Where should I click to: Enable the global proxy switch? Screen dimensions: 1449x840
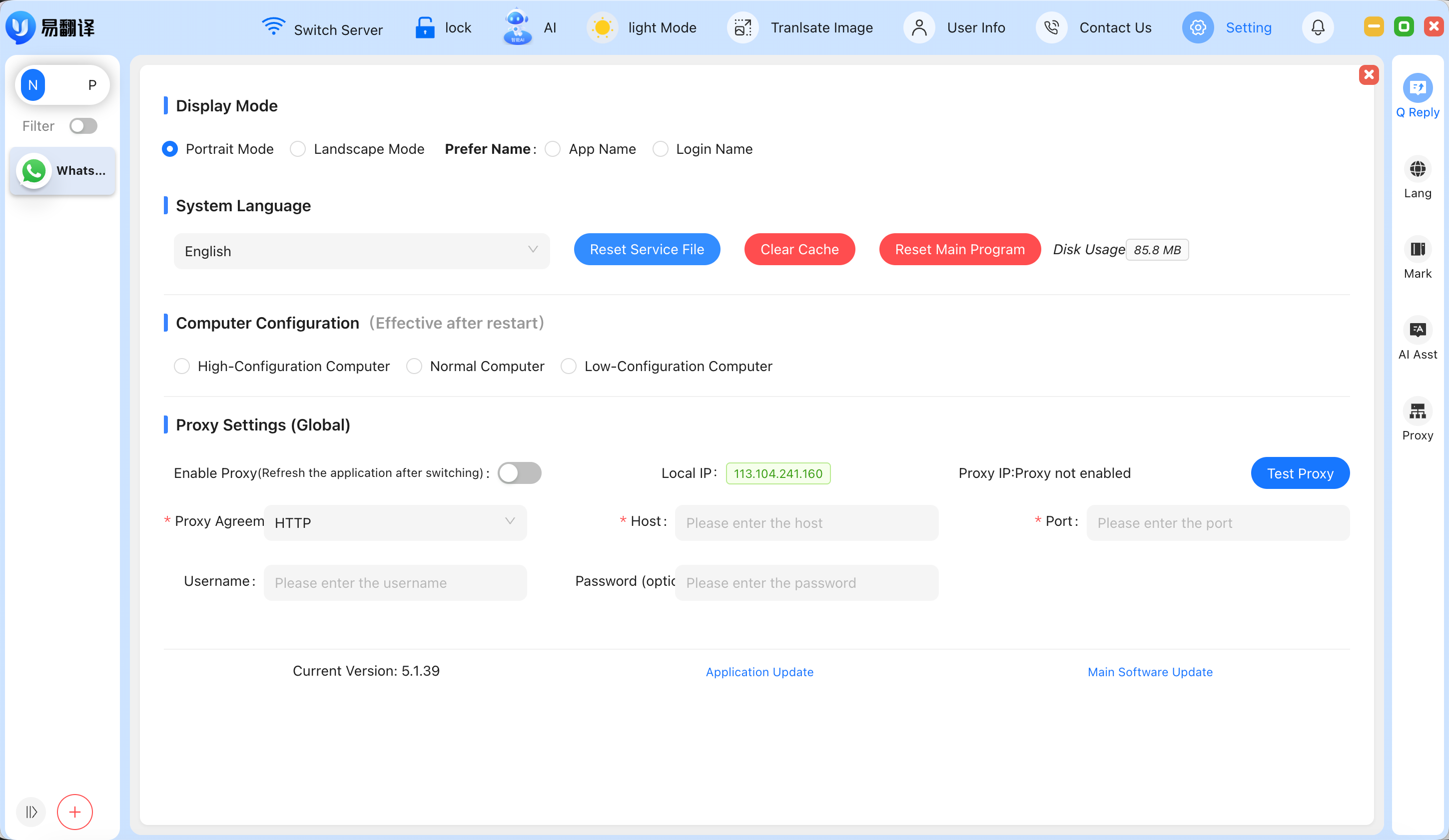(519, 473)
